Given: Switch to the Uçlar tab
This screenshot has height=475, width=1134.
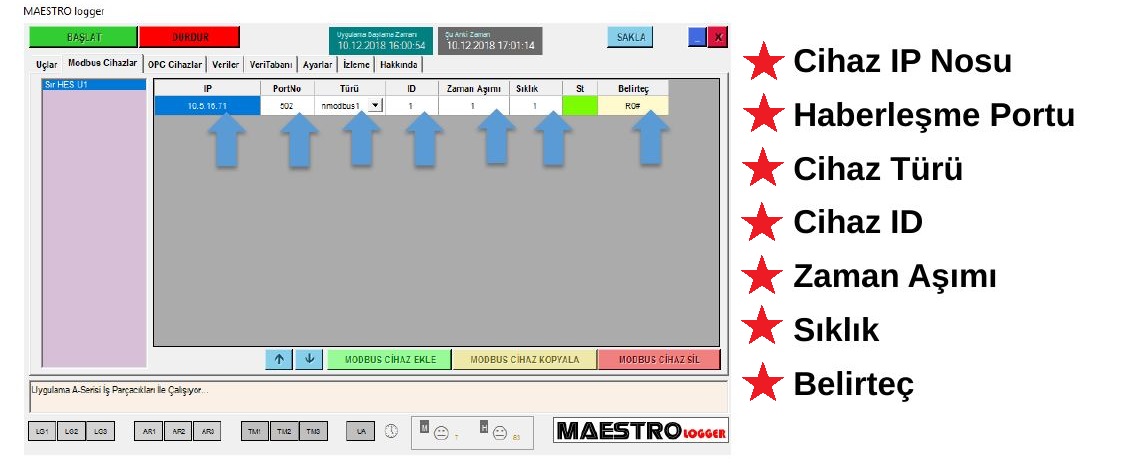Looking at the screenshot, I should (46, 64).
